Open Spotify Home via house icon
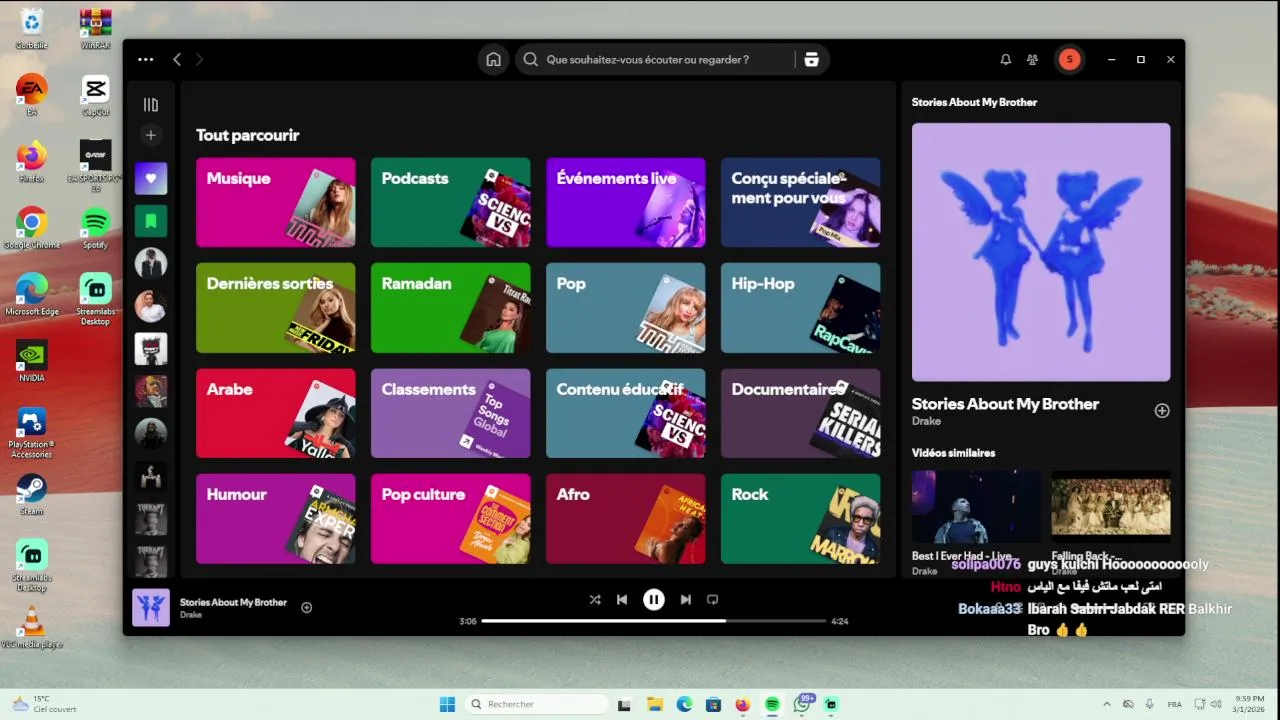The height and width of the screenshot is (720, 1280). click(x=493, y=60)
